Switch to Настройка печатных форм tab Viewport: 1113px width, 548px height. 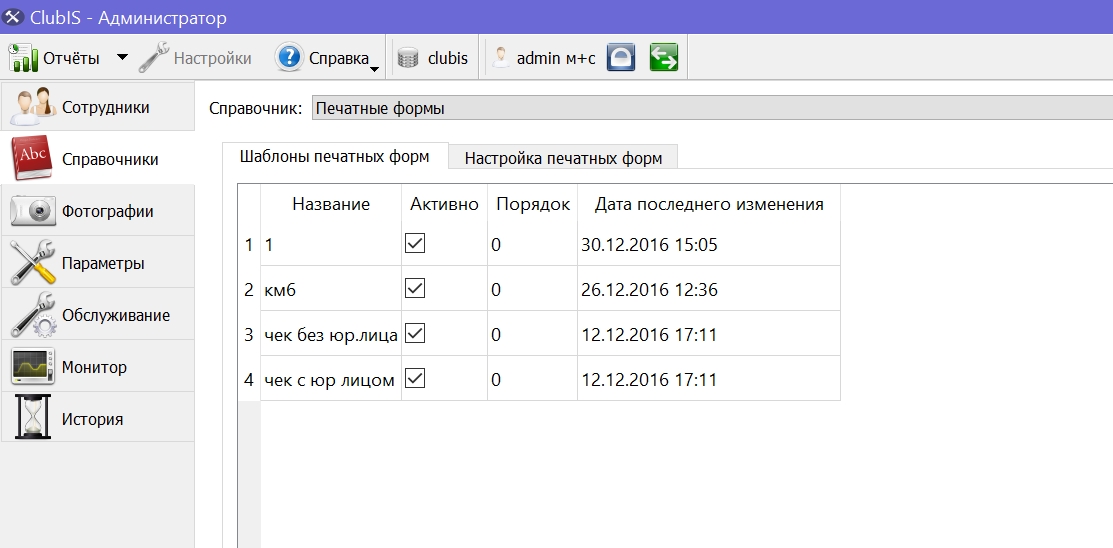(564, 158)
